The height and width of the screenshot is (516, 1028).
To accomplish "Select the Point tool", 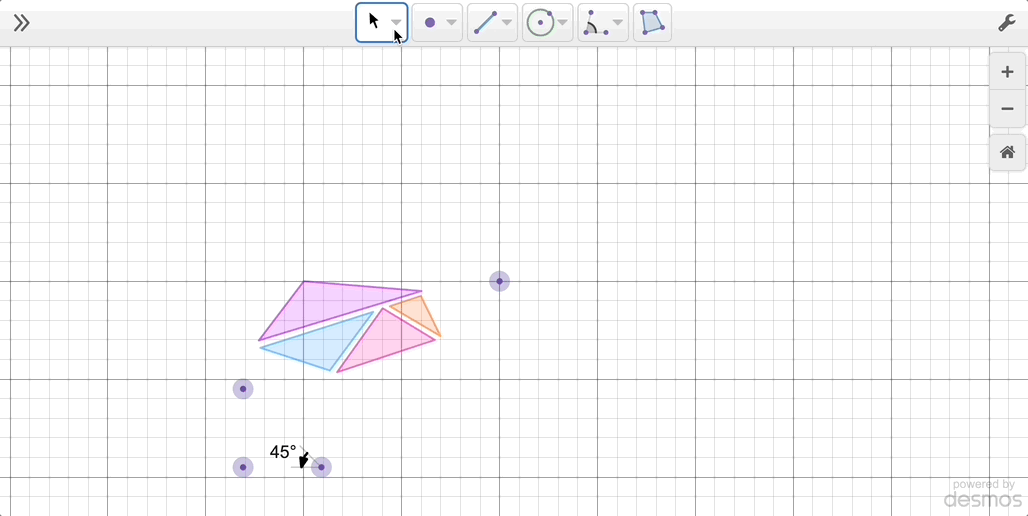I will (x=430, y=22).
